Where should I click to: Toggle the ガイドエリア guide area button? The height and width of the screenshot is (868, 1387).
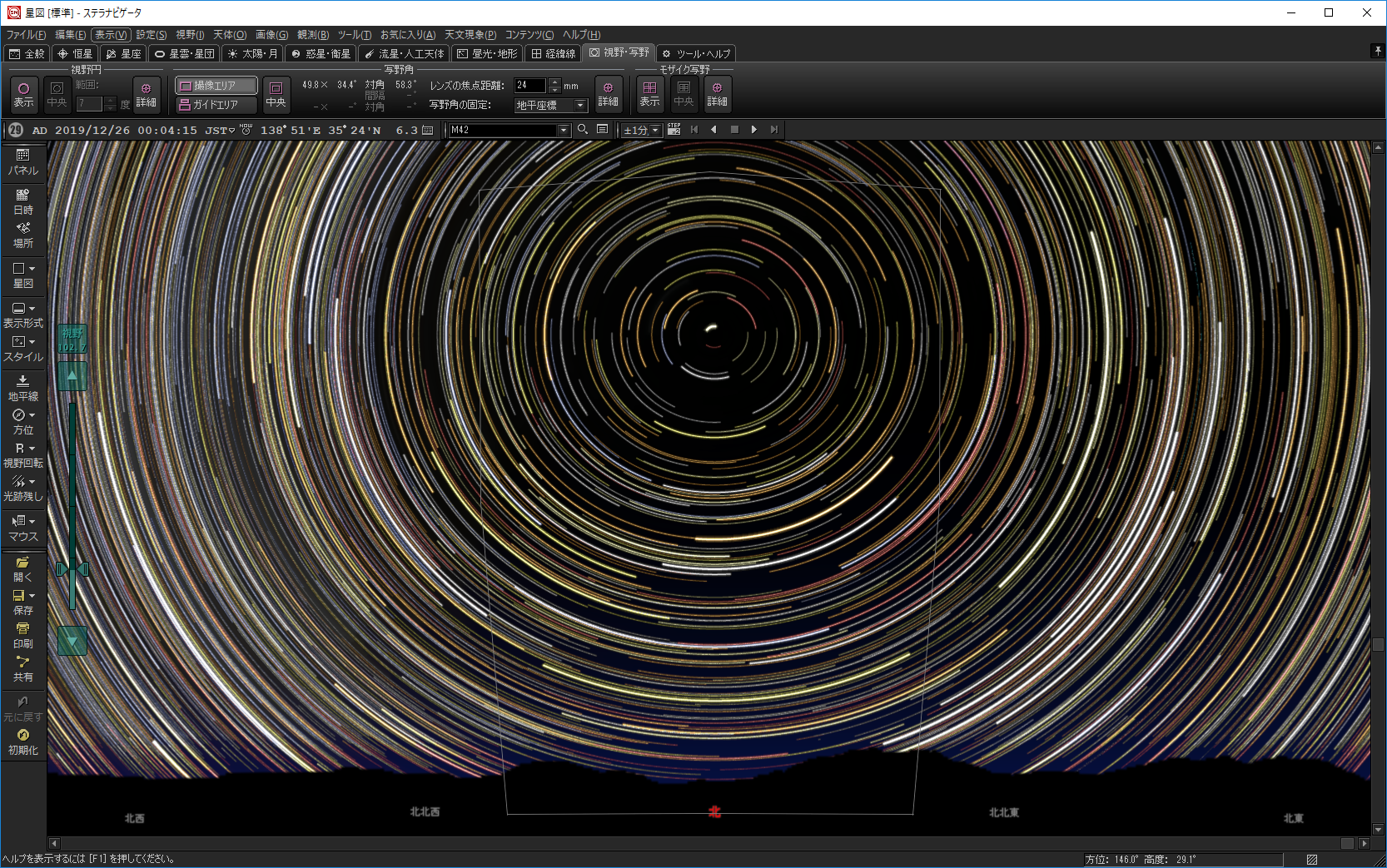click(x=216, y=105)
